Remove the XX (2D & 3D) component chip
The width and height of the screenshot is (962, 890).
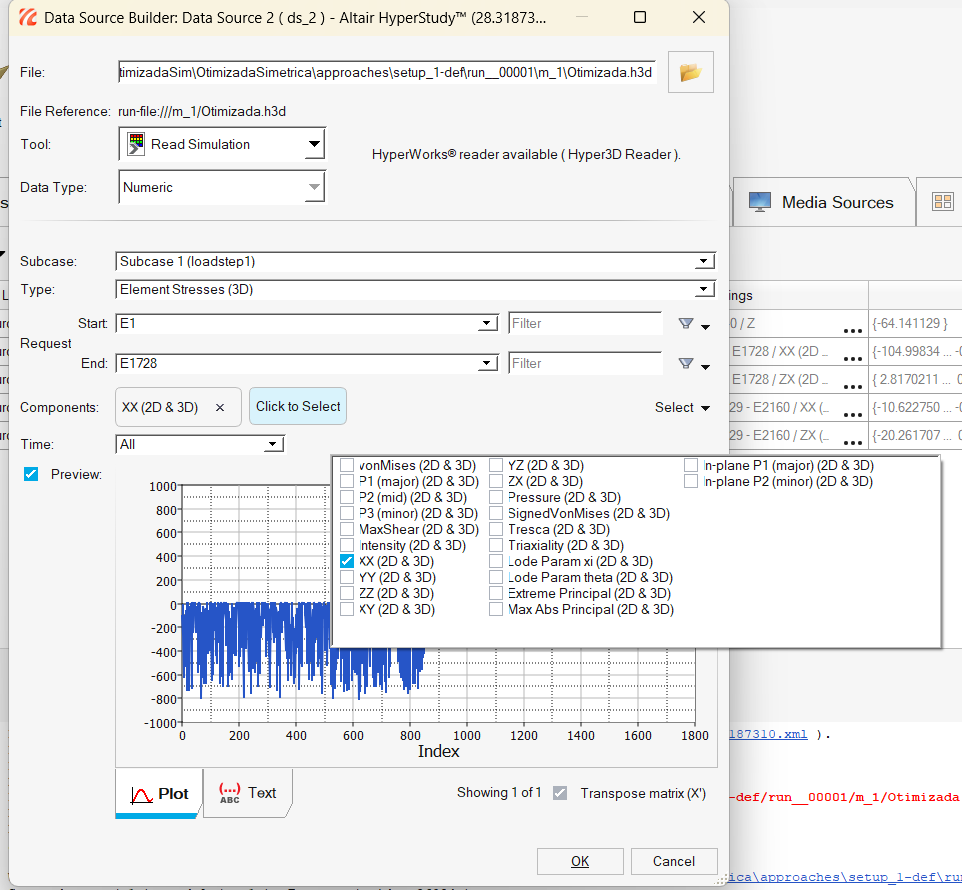point(220,407)
